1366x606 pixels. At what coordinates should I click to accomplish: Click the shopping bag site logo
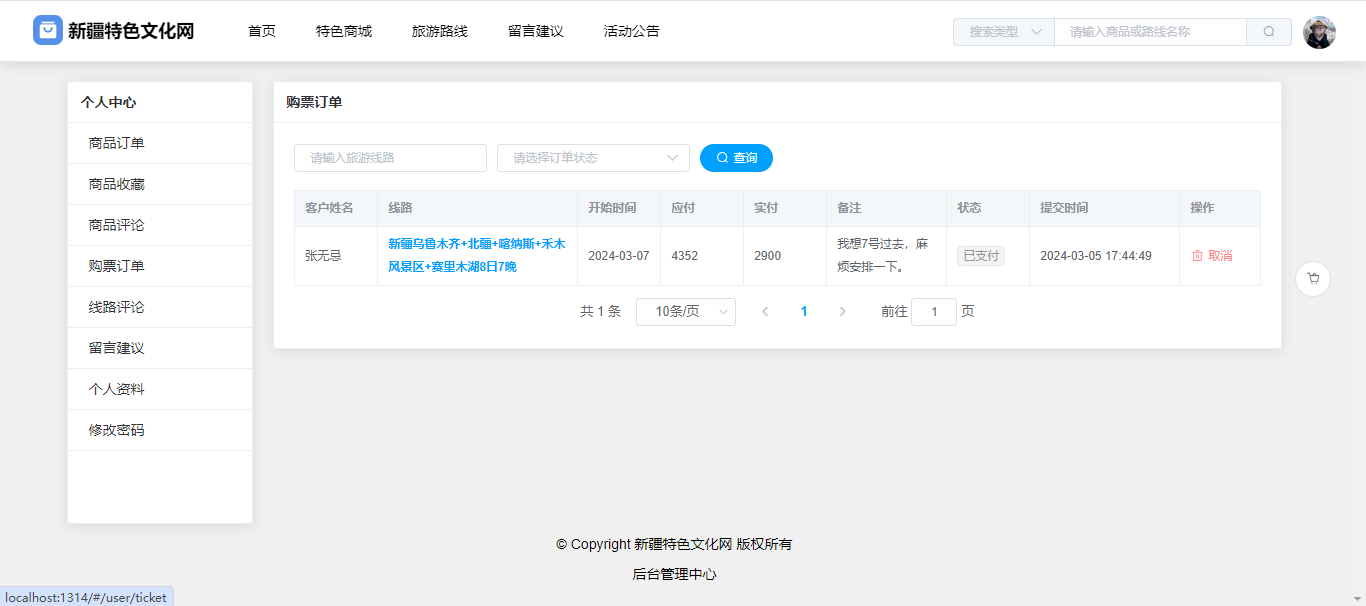click(x=48, y=31)
